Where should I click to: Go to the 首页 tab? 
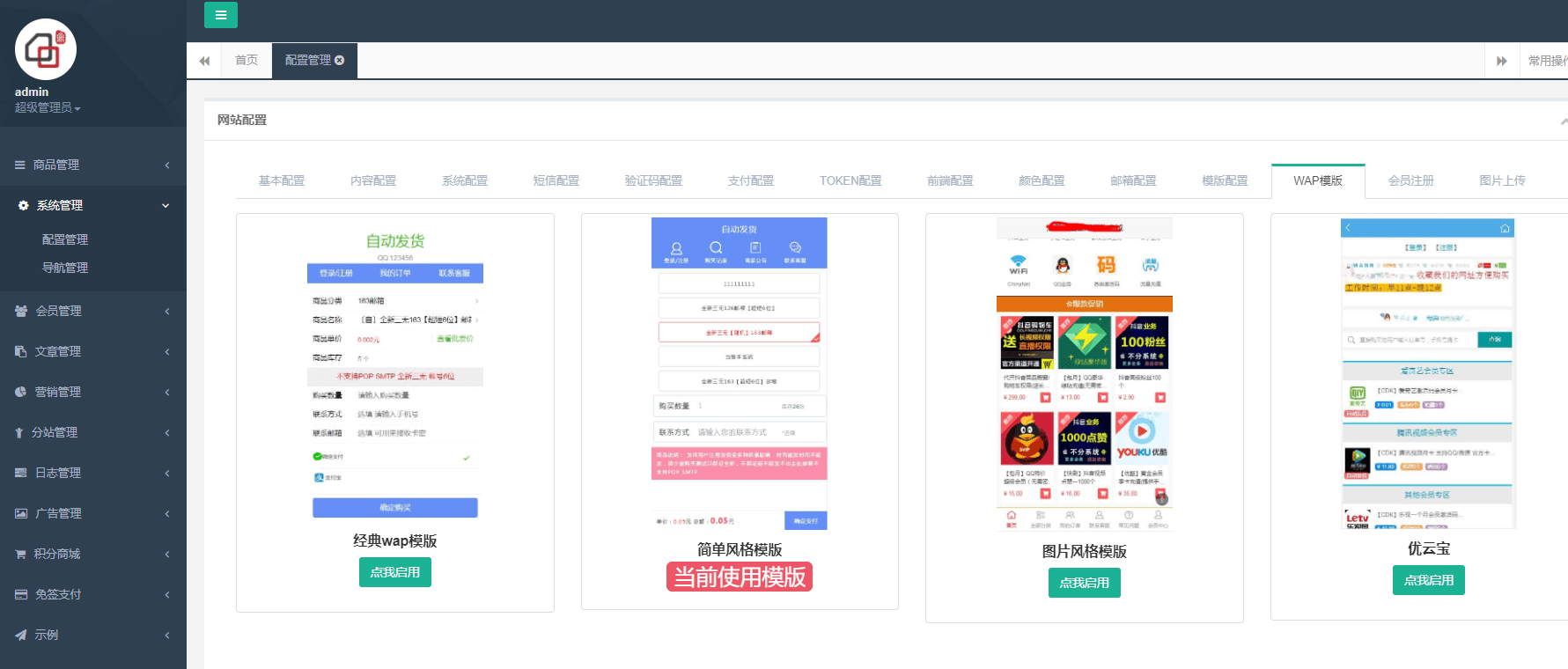tap(247, 60)
